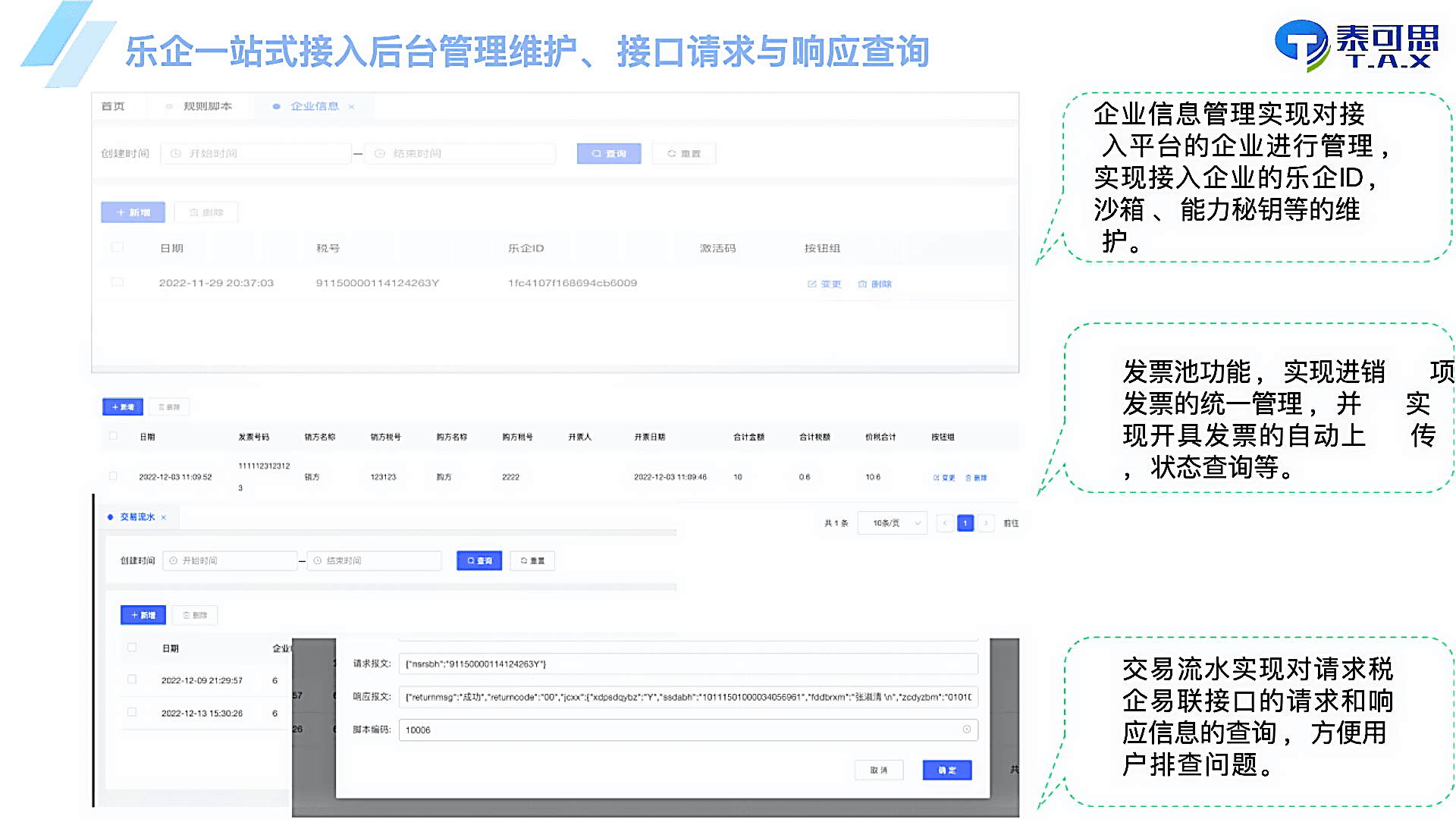This screenshot has height=819, width=1456.
Task: Click the 合计金额 column header
Action: pos(748,437)
